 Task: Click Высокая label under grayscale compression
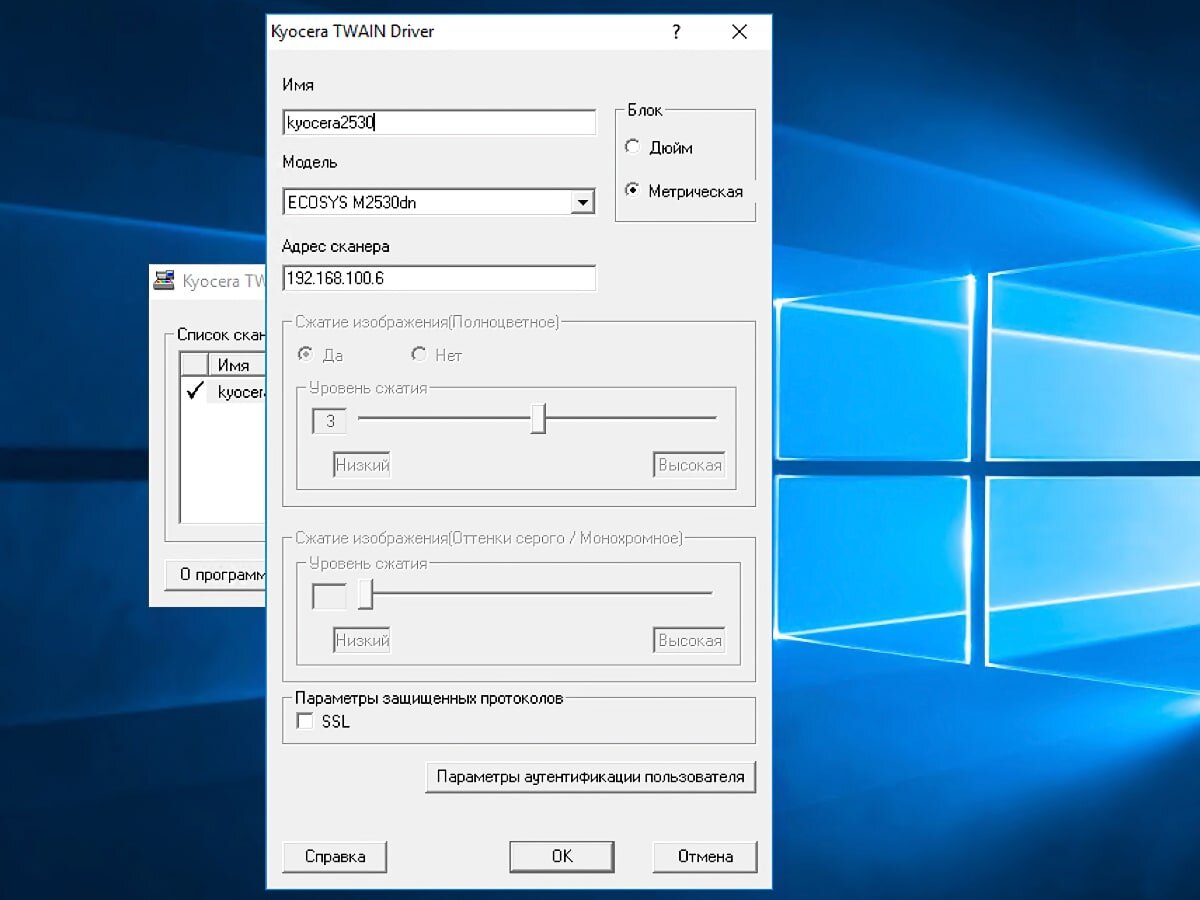coord(690,641)
